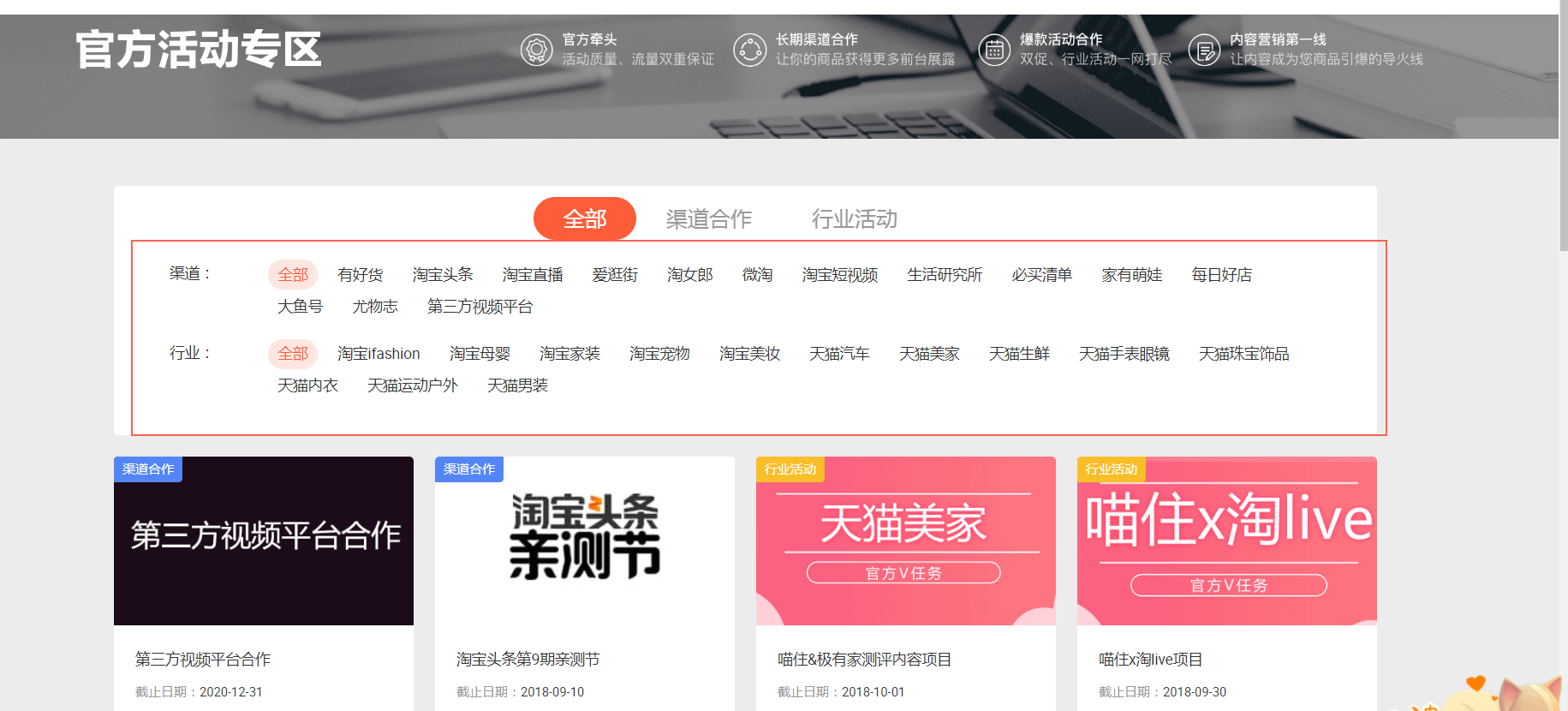The image size is (1568, 711).
Task: Filter channel by 爱逛街
Action: (x=615, y=275)
